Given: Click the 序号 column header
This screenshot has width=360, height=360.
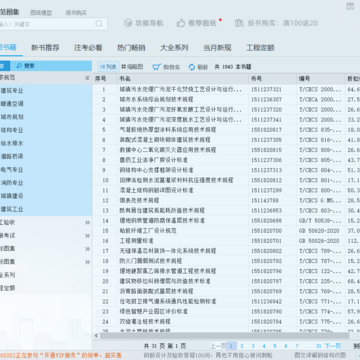Looking at the screenshot, I should point(104,79).
